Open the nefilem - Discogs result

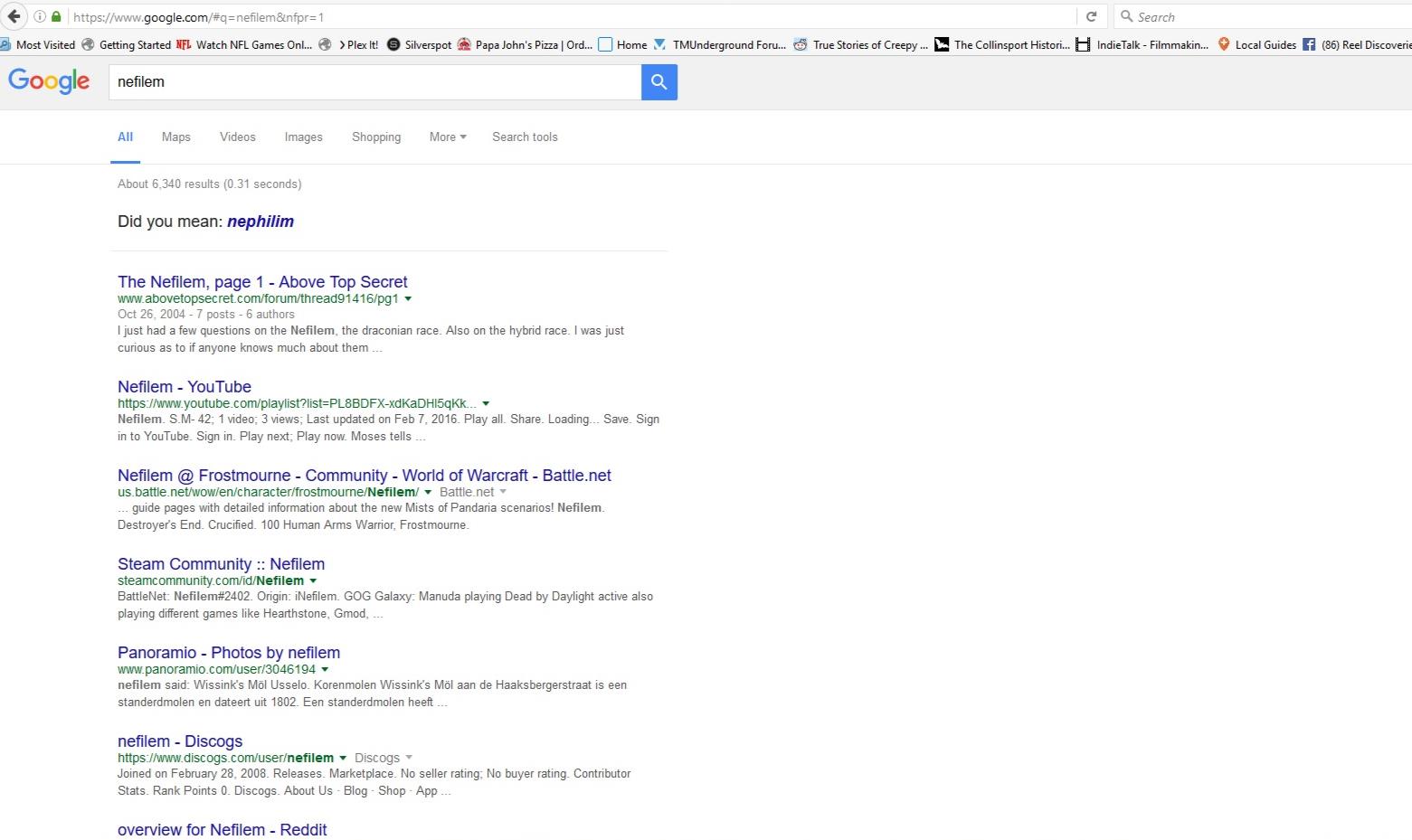click(180, 741)
